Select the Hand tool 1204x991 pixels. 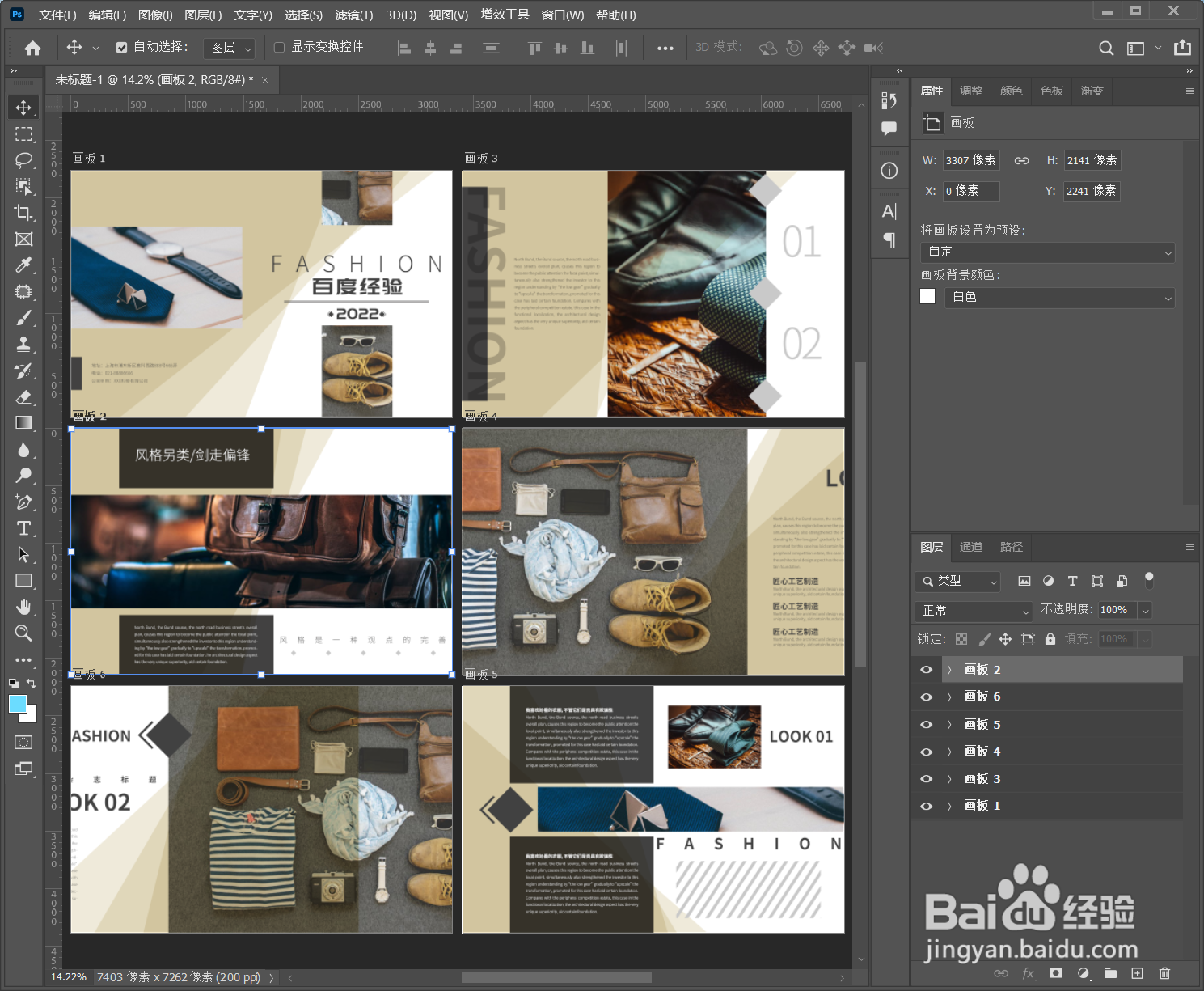point(23,607)
